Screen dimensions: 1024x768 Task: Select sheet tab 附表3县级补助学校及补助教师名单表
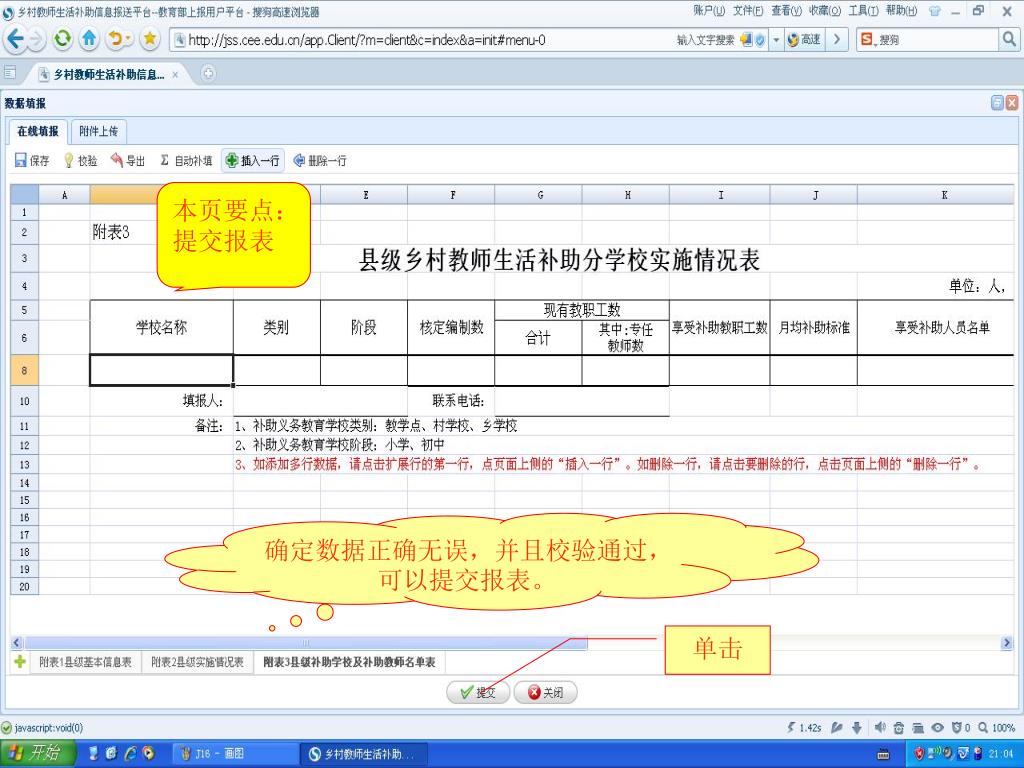(349, 662)
